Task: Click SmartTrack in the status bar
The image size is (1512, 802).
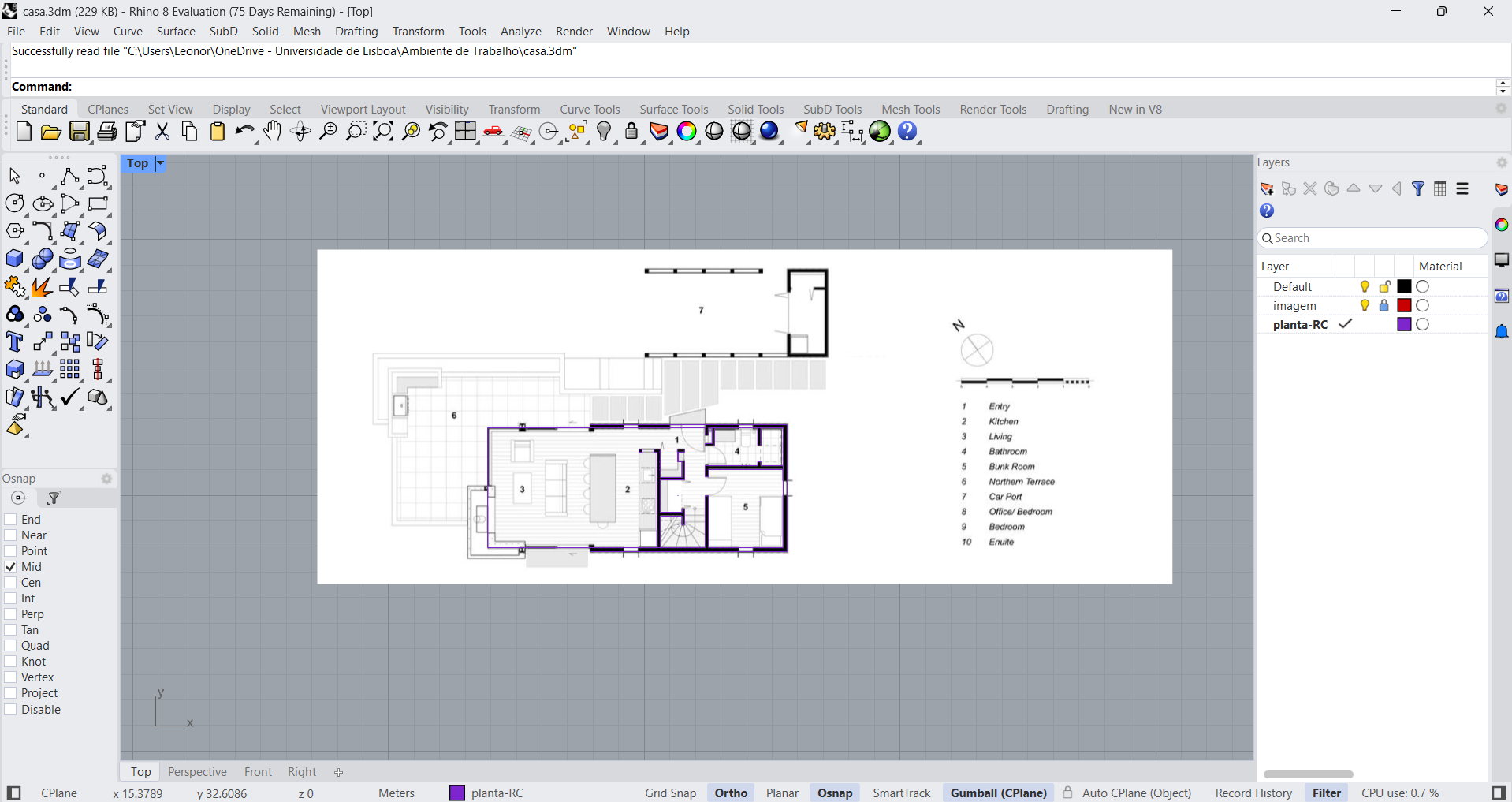Action: [x=901, y=793]
